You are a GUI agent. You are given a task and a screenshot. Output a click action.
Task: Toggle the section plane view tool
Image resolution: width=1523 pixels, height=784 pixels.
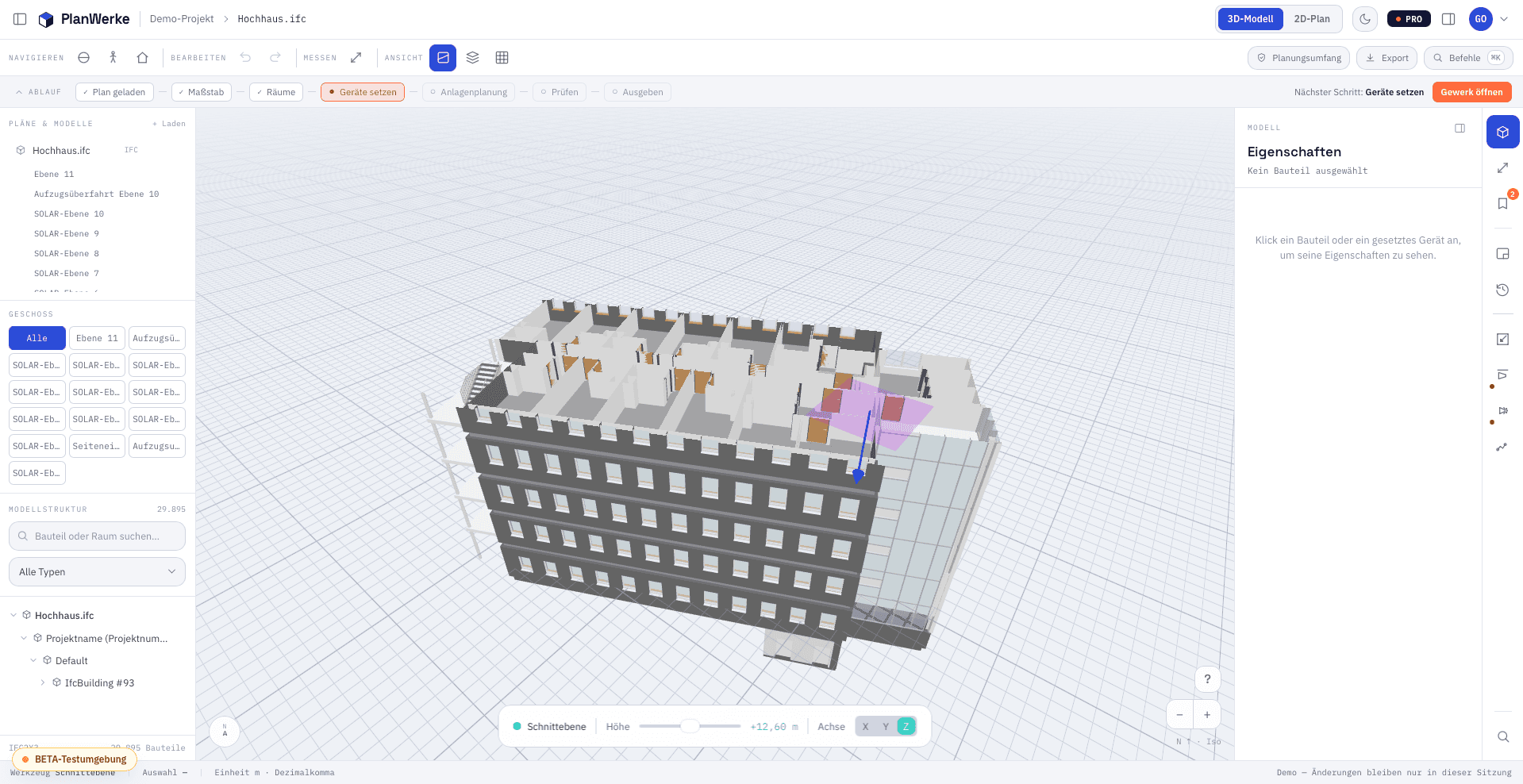[443, 58]
